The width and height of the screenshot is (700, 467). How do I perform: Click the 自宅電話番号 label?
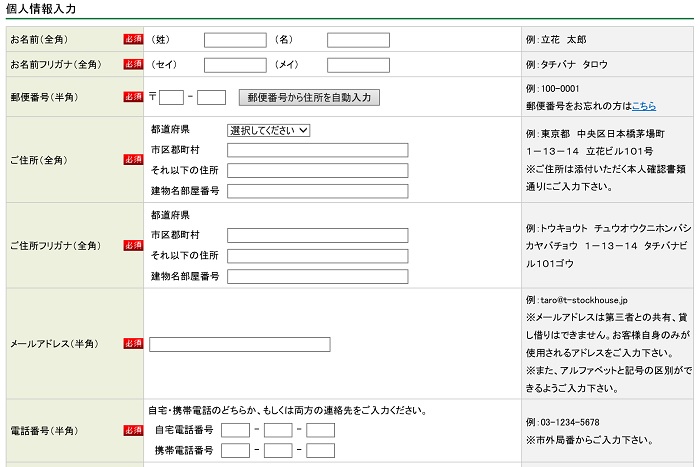[x=184, y=430]
